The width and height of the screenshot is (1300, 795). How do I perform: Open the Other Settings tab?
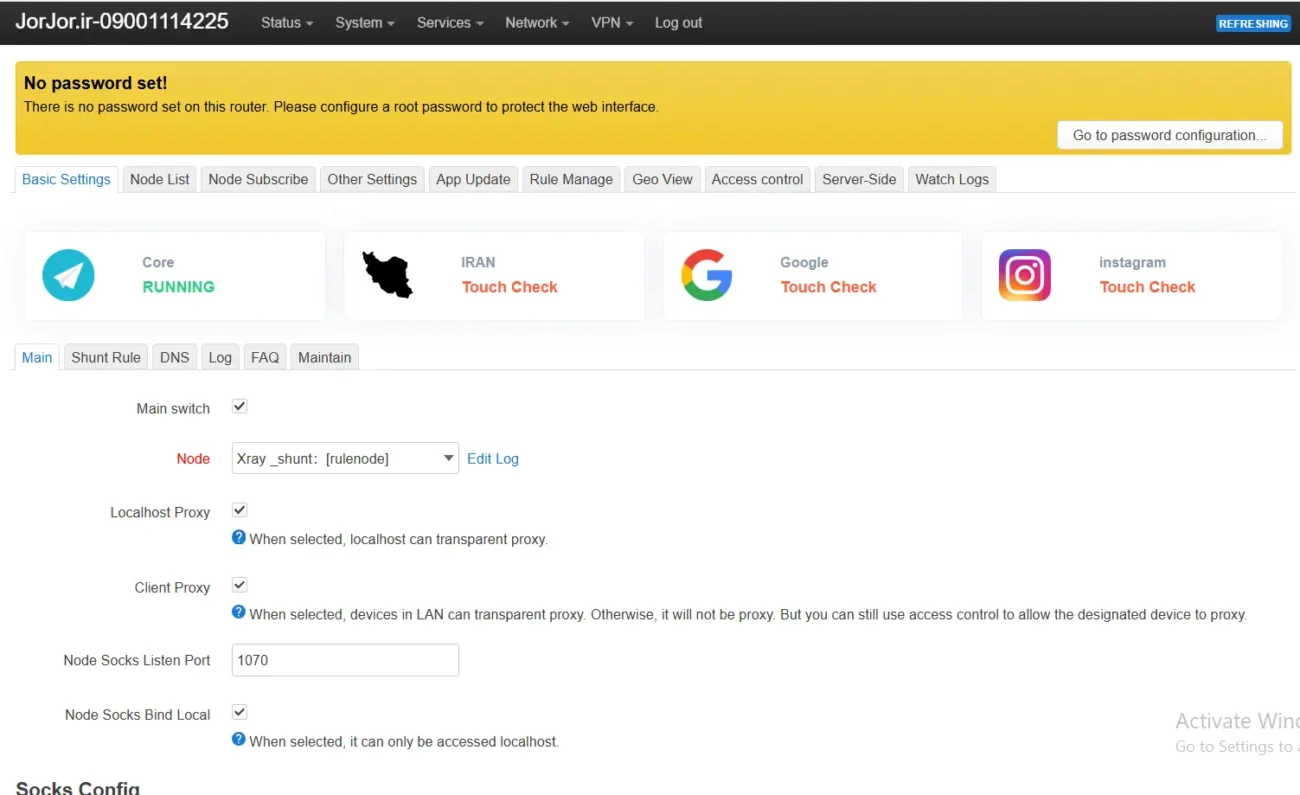(372, 180)
